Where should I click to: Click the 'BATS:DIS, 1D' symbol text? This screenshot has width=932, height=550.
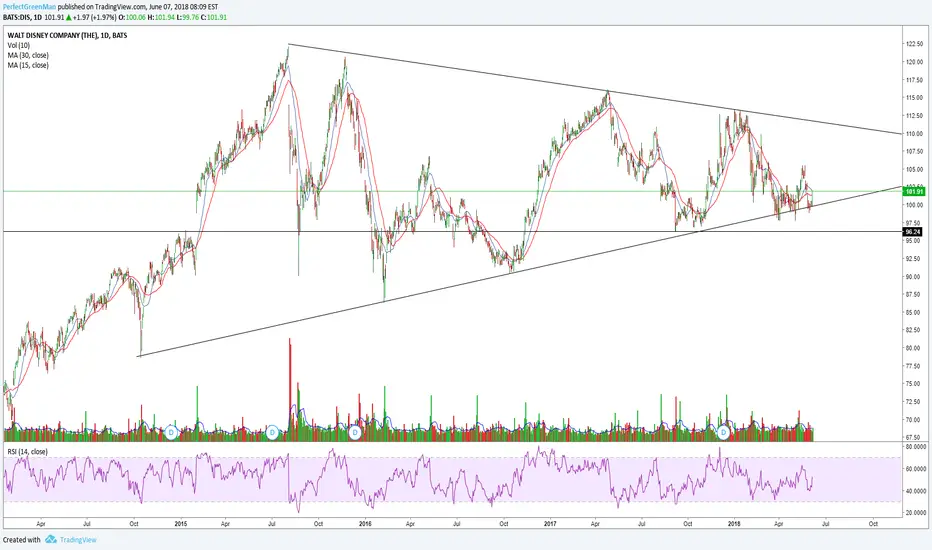click(x=23, y=17)
